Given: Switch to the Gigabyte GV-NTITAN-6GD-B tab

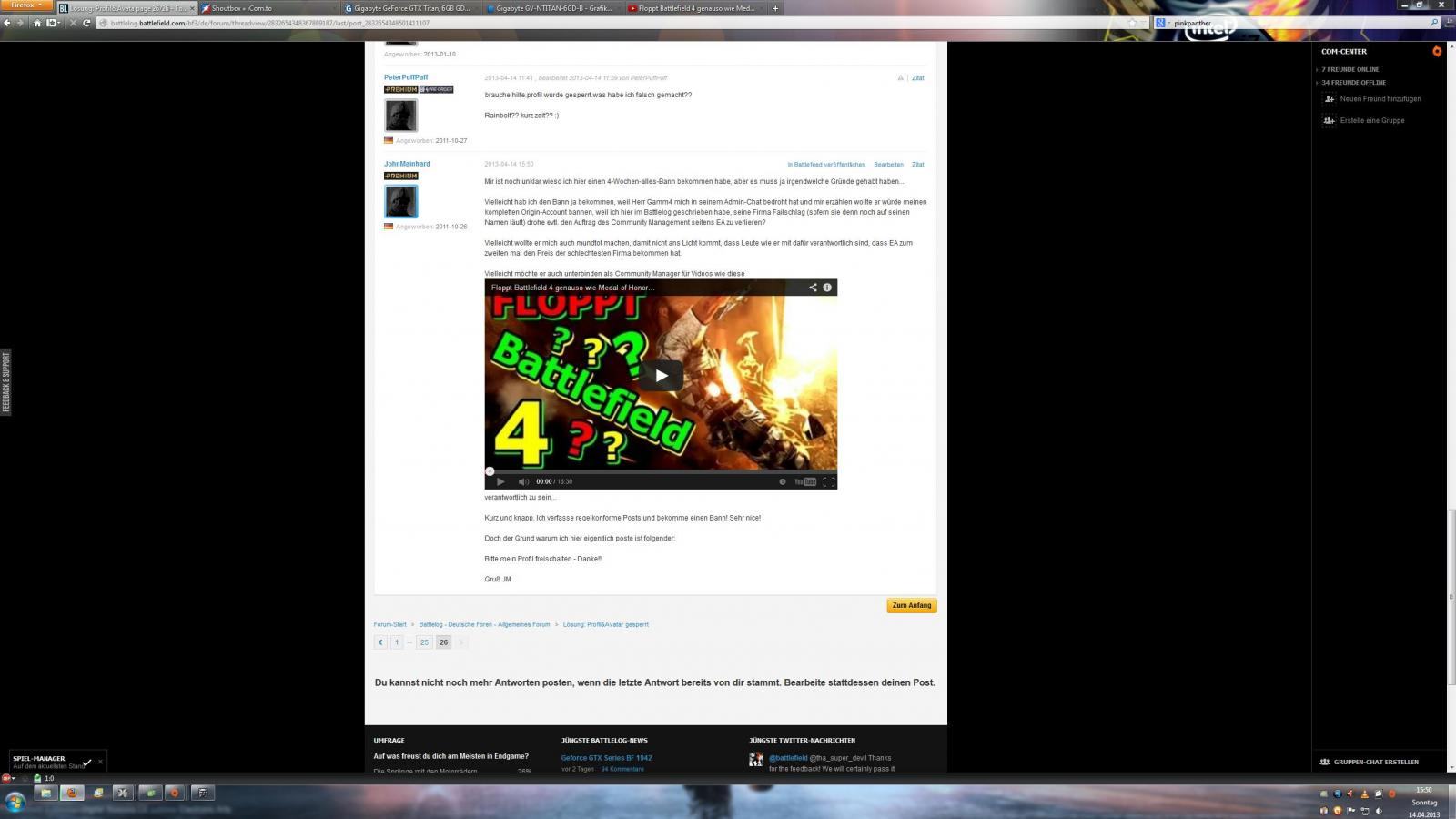Looking at the screenshot, I should (553, 8).
